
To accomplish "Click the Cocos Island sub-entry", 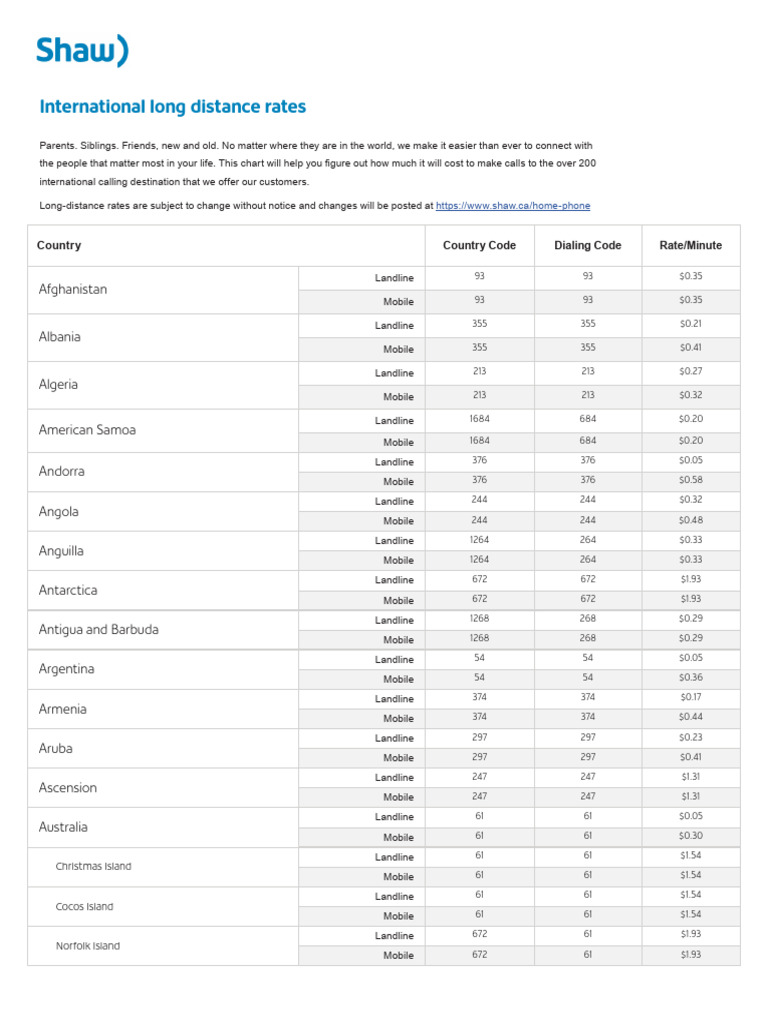I will click(84, 907).
